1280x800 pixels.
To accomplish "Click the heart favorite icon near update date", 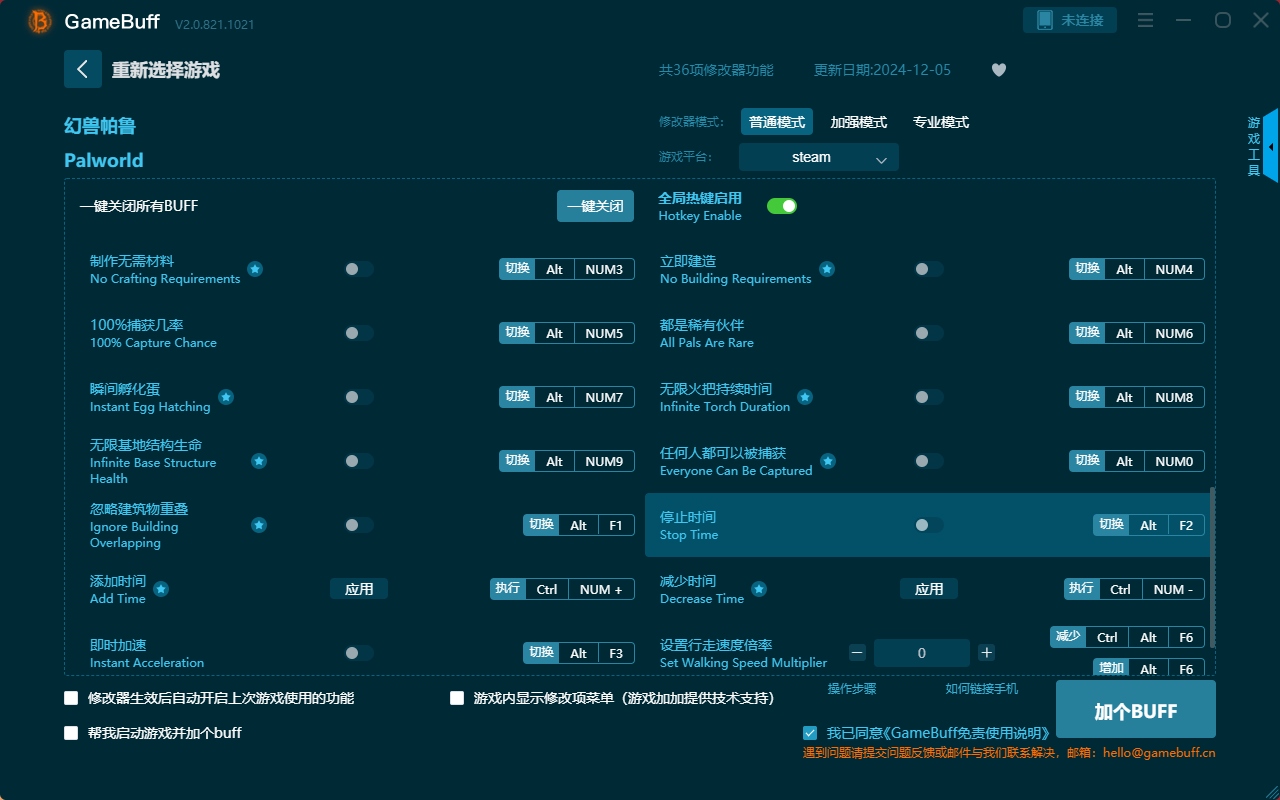I will click(x=998, y=70).
